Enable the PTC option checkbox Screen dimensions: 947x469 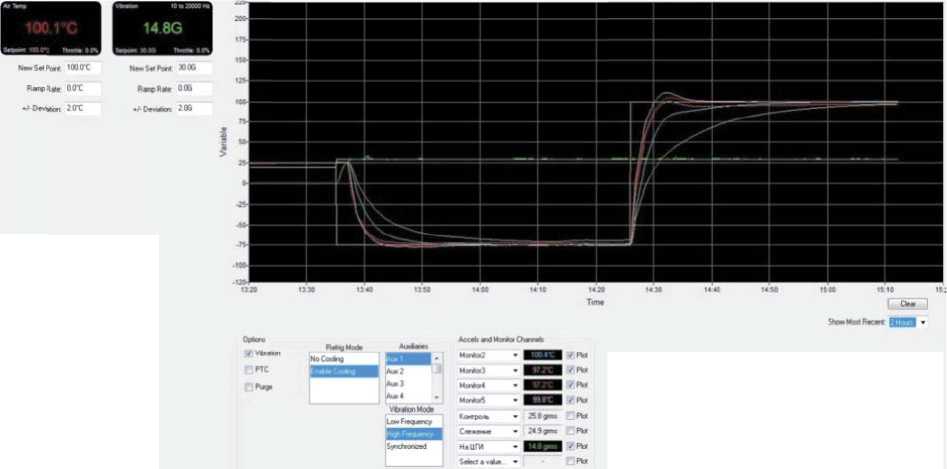tap(249, 370)
